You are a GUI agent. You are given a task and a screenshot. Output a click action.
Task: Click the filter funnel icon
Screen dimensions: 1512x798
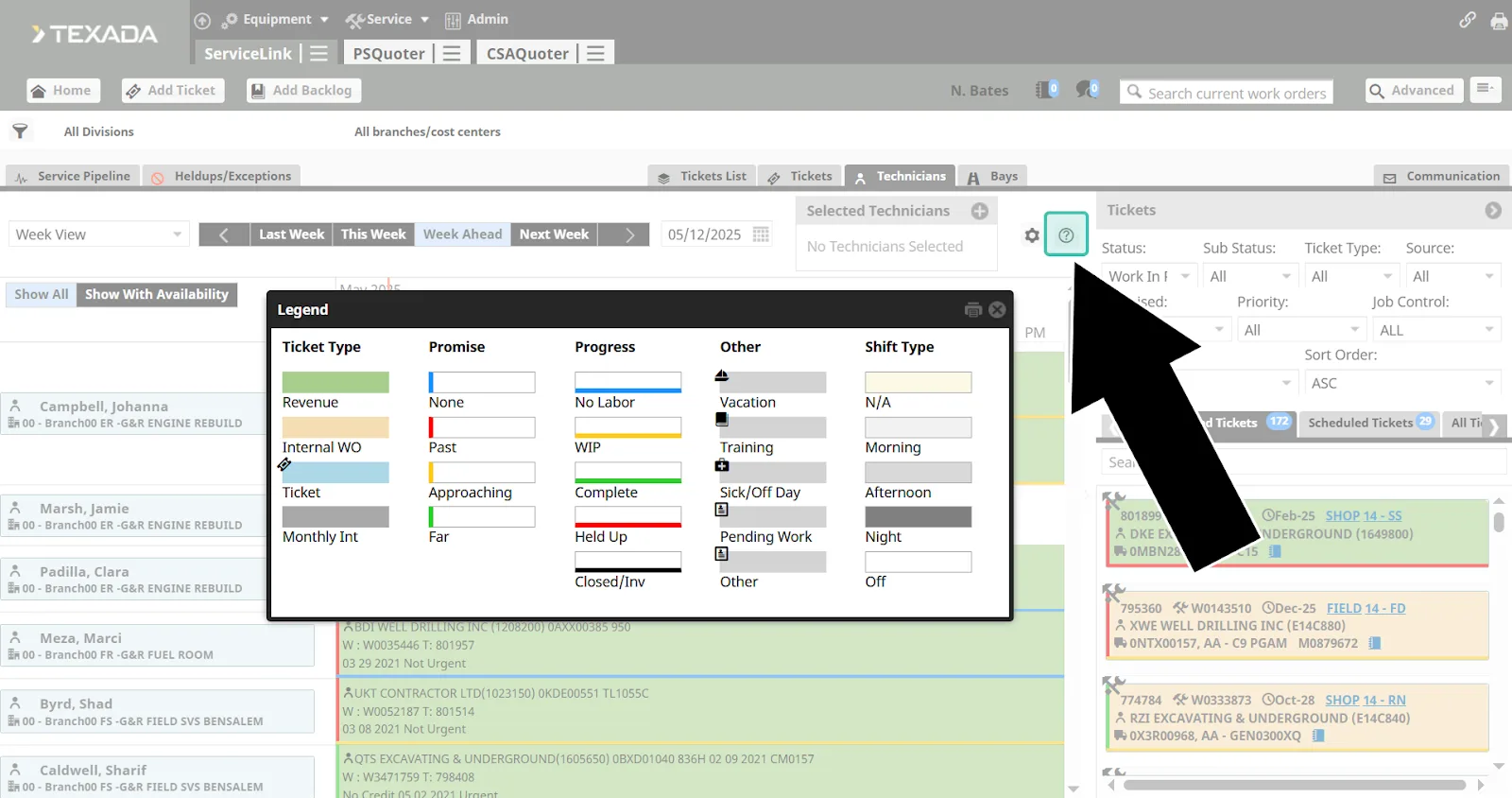pos(20,131)
